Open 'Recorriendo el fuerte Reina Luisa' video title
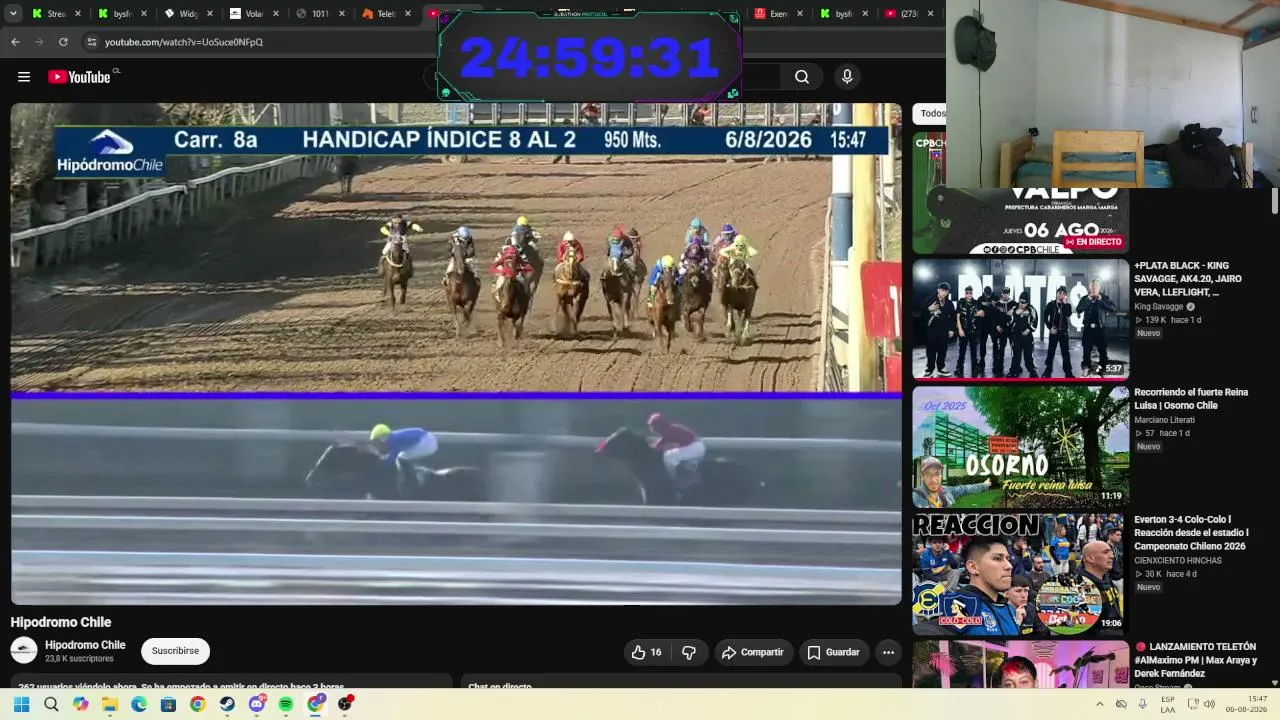 point(1191,399)
